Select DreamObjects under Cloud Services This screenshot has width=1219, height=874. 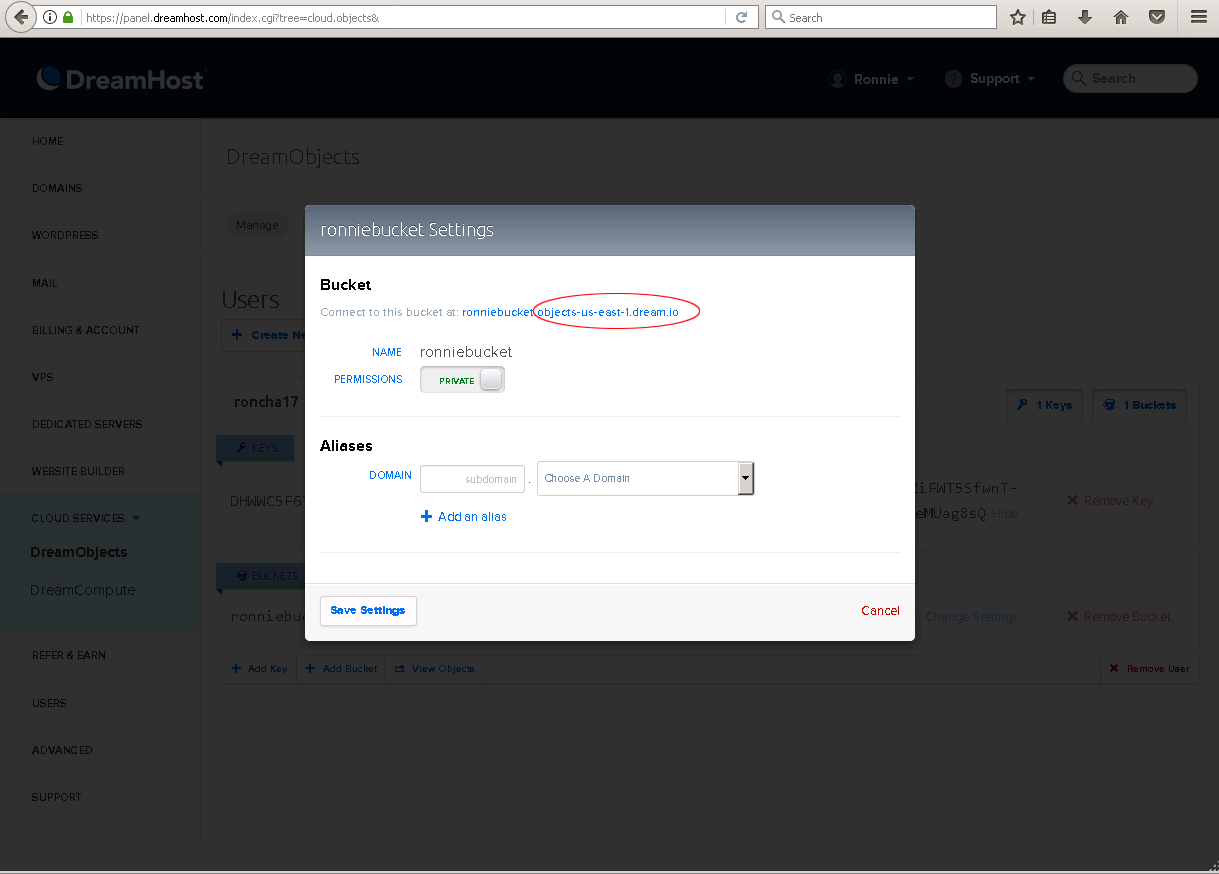click(x=79, y=552)
